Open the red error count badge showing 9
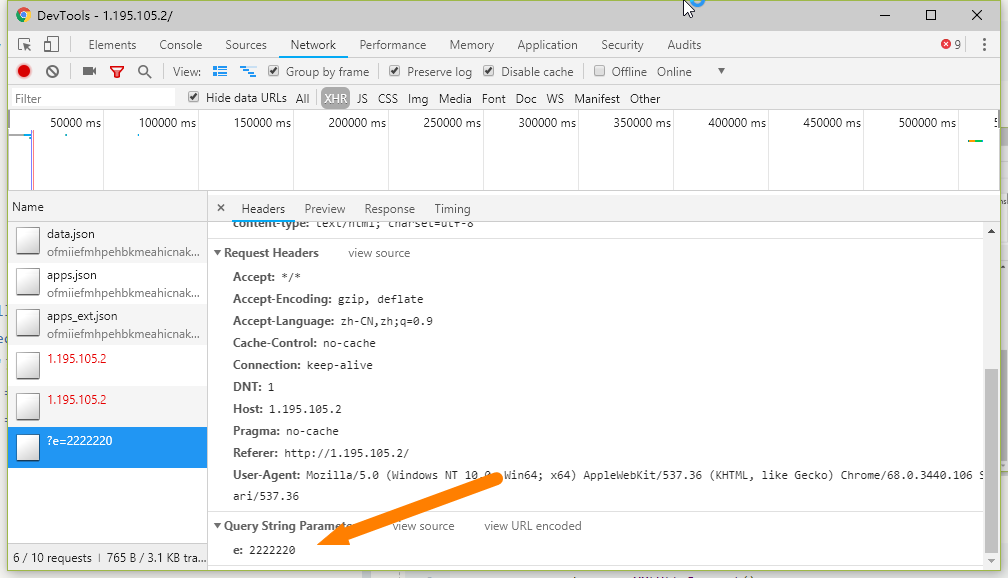 (951, 44)
